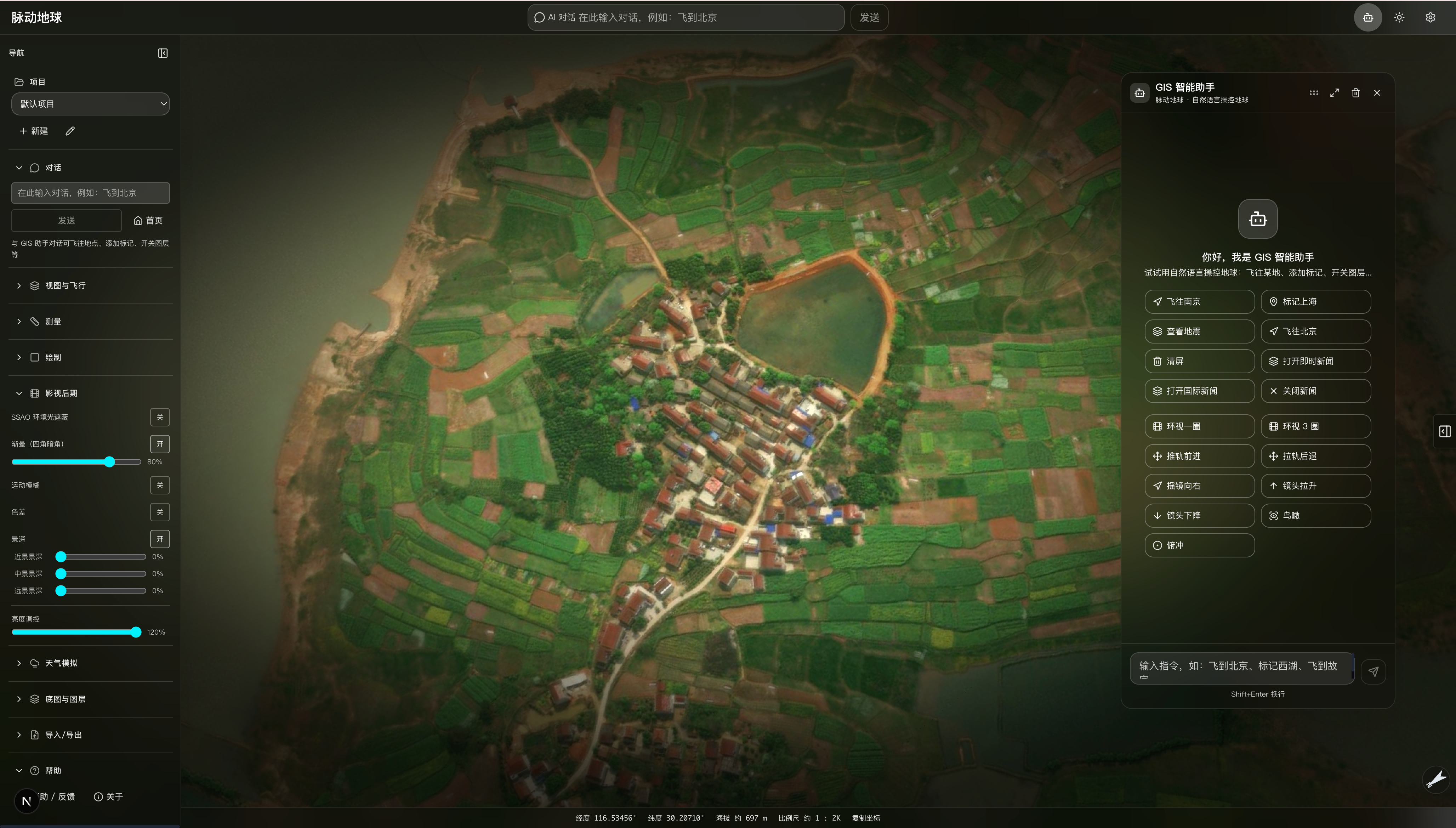Click the 飞往南京 suggestion button
The image size is (1456, 828).
tap(1200, 301)
